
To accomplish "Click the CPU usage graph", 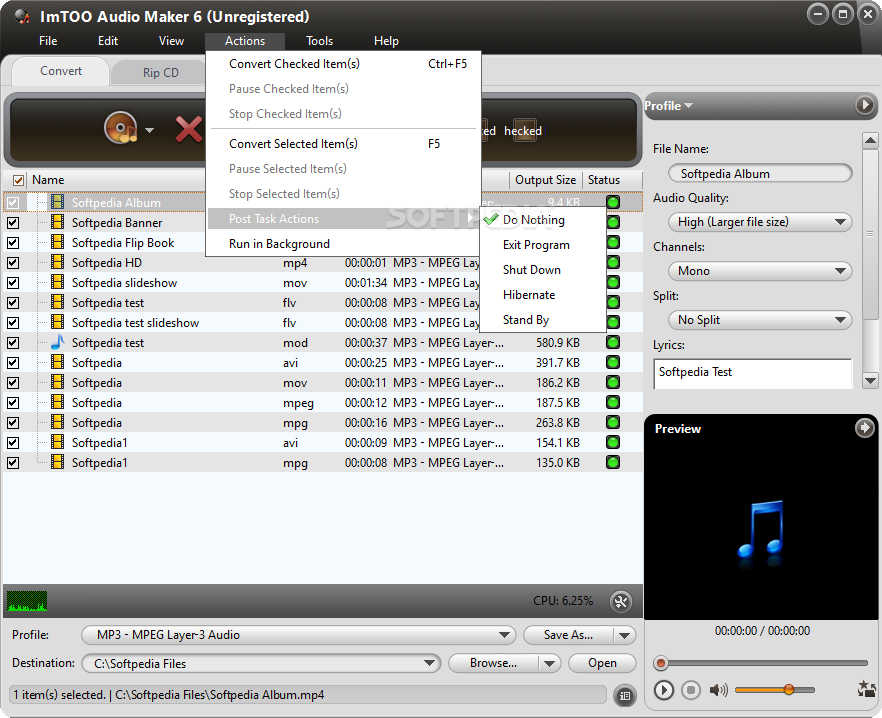I will (27, 601).
